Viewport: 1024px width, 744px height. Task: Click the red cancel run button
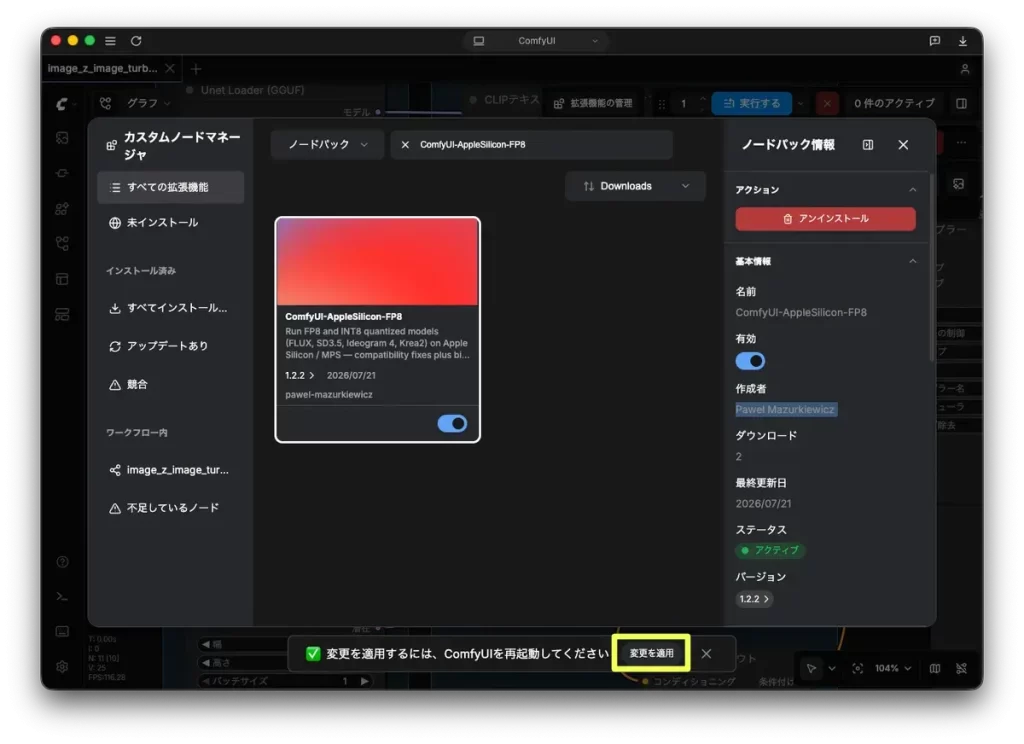pyautogui.click(x=827, y=103)
